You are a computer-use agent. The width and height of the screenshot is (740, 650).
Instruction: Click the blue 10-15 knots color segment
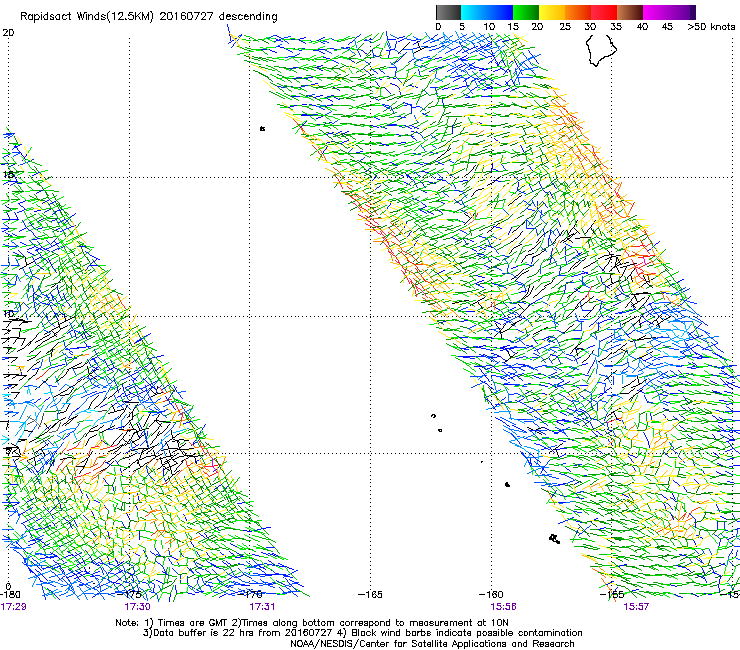click(x=500, y=12)
